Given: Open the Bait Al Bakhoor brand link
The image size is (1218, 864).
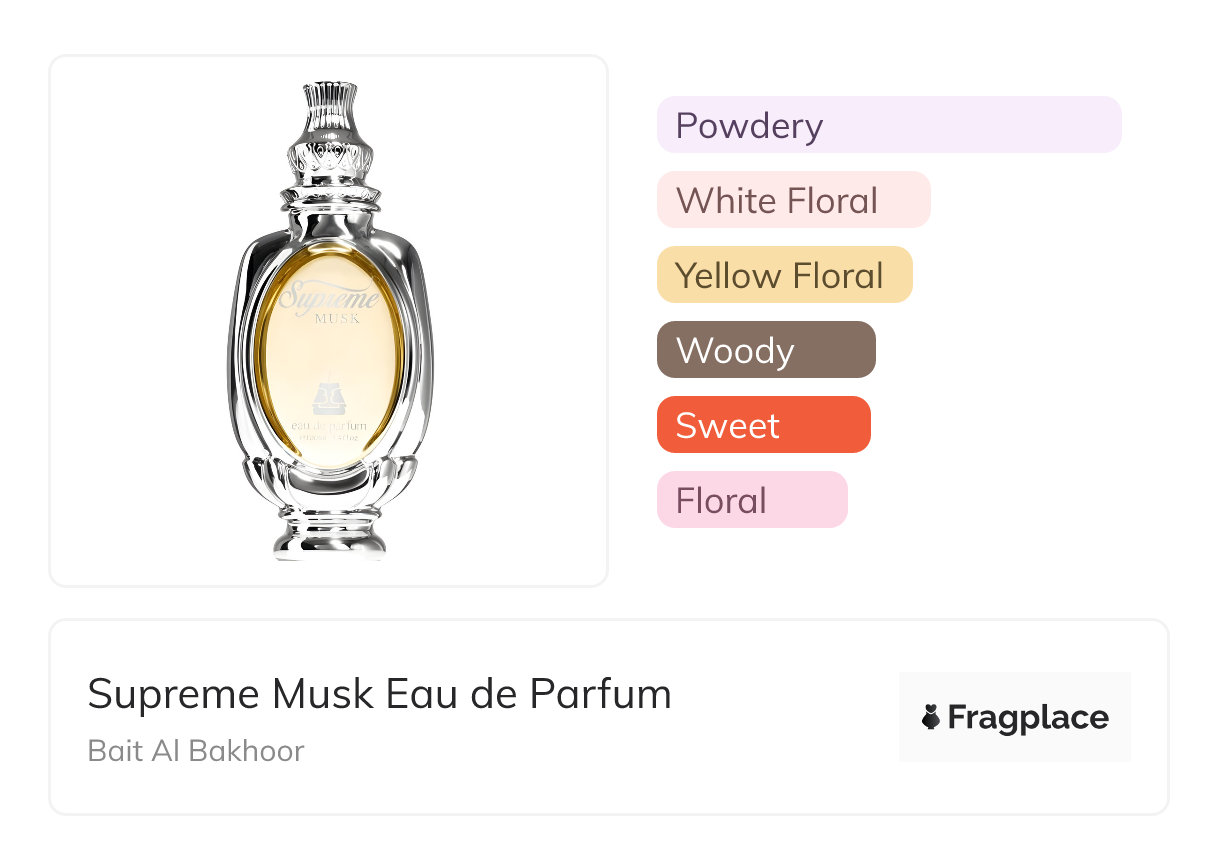Looking at the screenshot, I should (196, 750).
